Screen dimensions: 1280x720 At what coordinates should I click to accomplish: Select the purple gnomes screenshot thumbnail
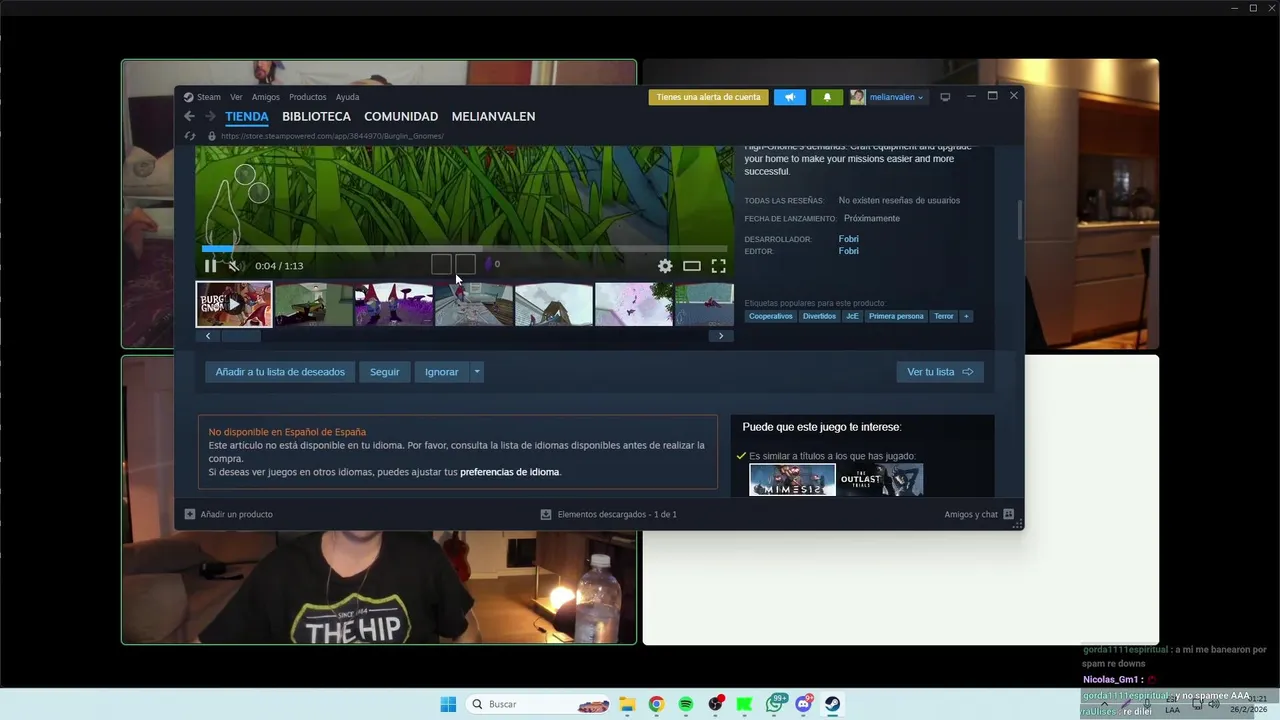click(394, 304)
